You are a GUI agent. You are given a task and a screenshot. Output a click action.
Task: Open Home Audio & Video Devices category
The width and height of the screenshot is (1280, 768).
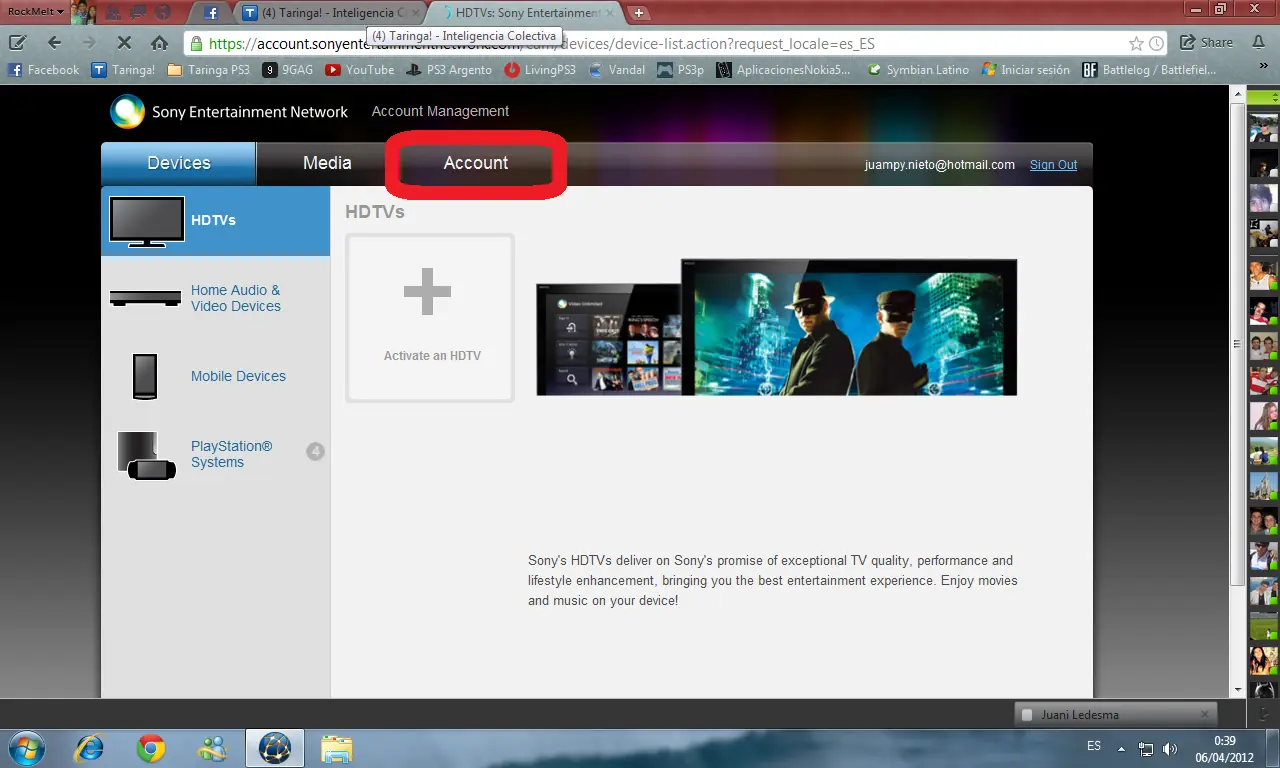[x=215, y=298]
